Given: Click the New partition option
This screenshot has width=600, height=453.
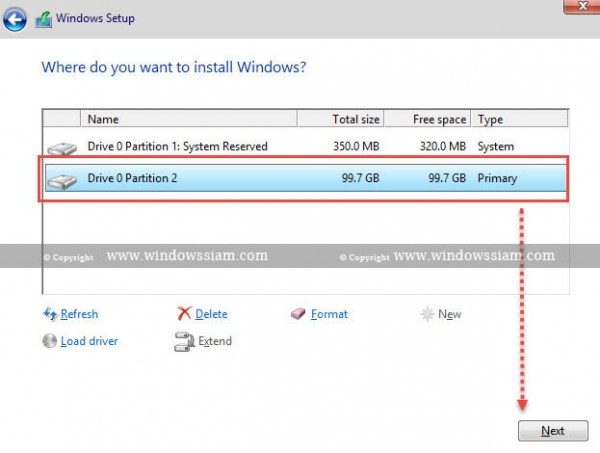Looking at the screenshot, I should 450,314.
